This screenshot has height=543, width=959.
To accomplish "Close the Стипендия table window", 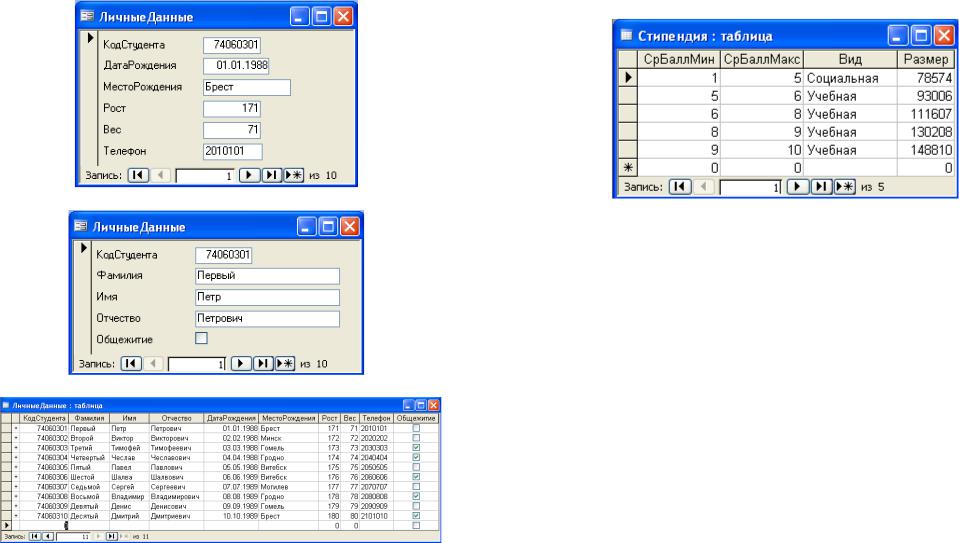I will tap(942, 36).
